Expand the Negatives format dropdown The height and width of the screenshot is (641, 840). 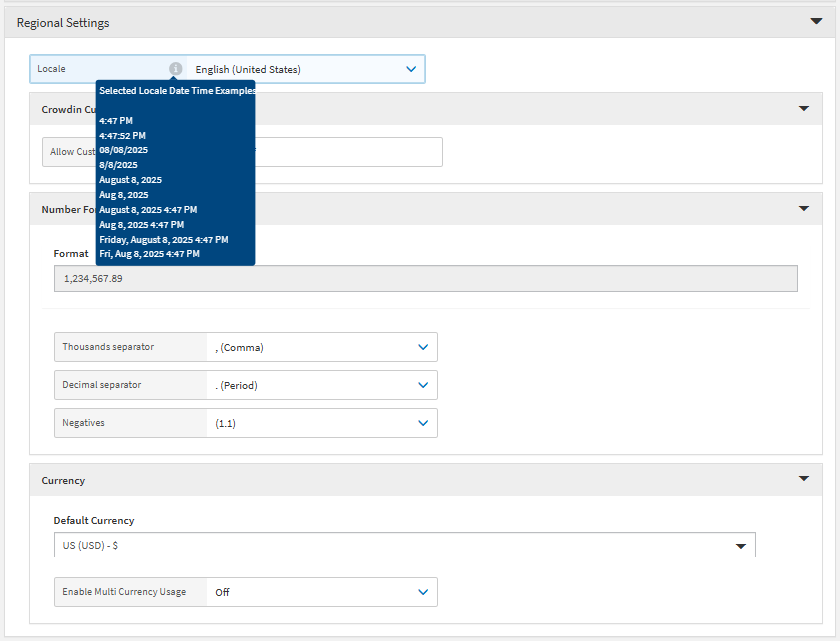pyautogui.click(x=423, y=423)
